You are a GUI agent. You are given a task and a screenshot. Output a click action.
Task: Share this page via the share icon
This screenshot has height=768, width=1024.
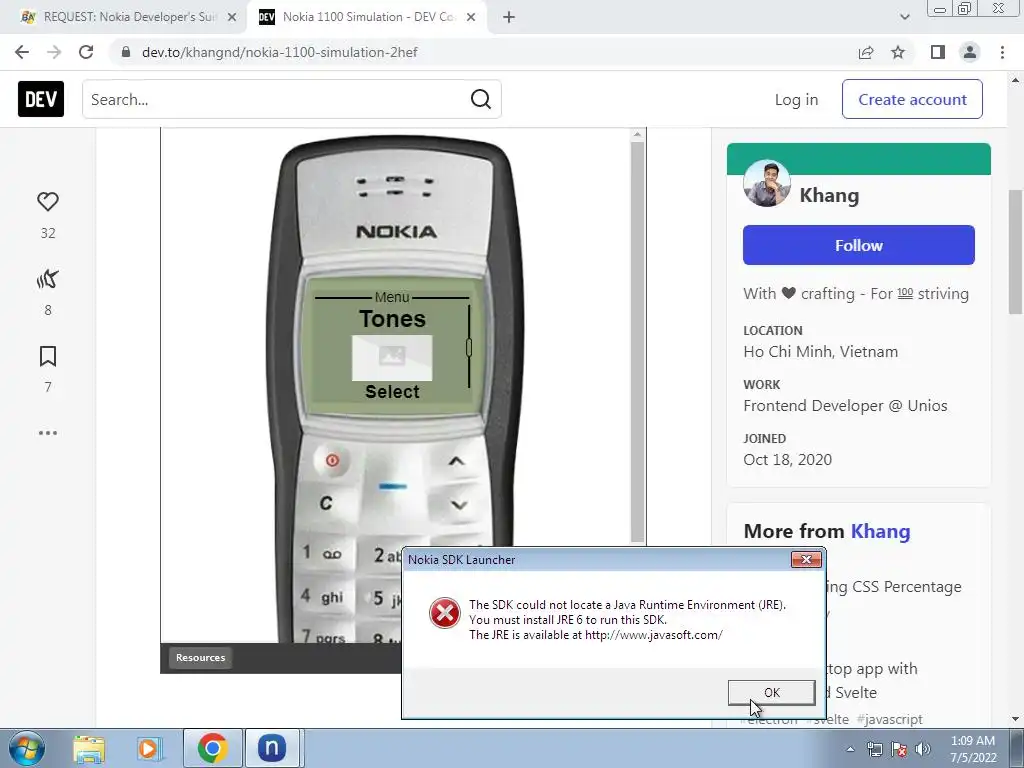pos(866,52)
